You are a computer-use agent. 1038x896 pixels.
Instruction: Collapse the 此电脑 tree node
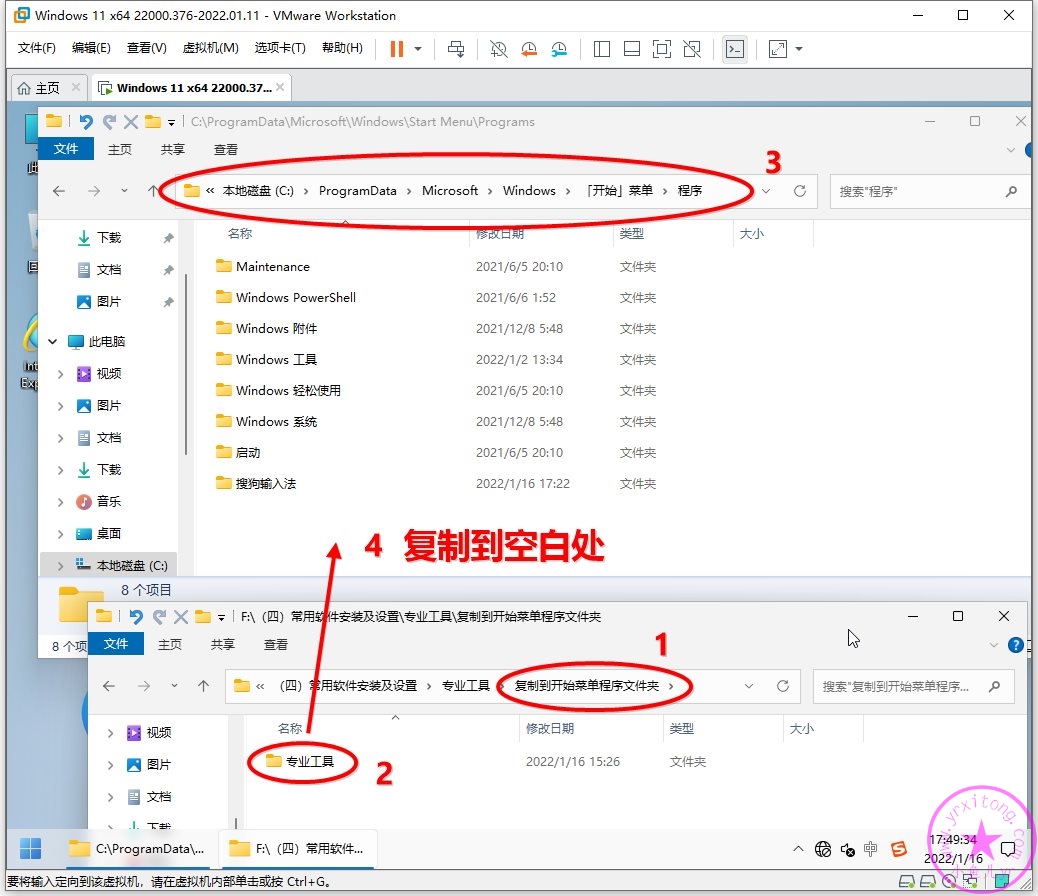pos(52,342)
